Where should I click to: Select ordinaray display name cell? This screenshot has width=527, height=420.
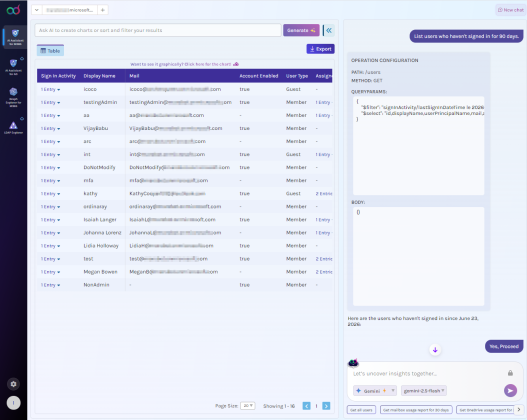click(x=95, y=207)
